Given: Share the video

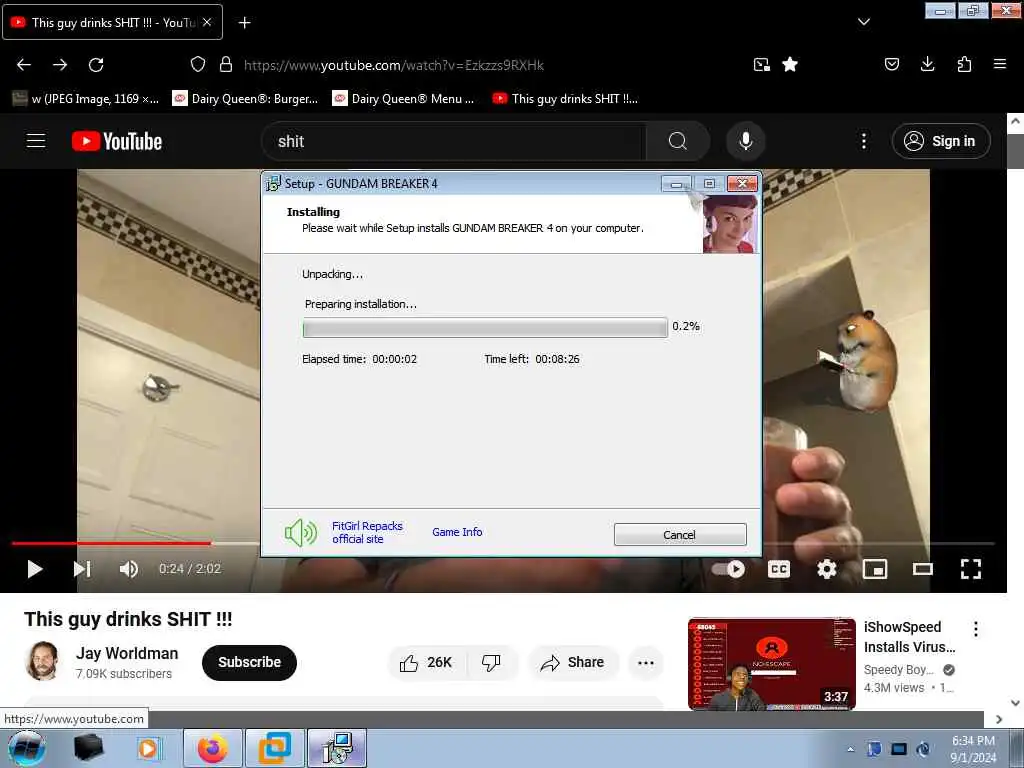Looking at the screenshot, I should pos(572,662).
